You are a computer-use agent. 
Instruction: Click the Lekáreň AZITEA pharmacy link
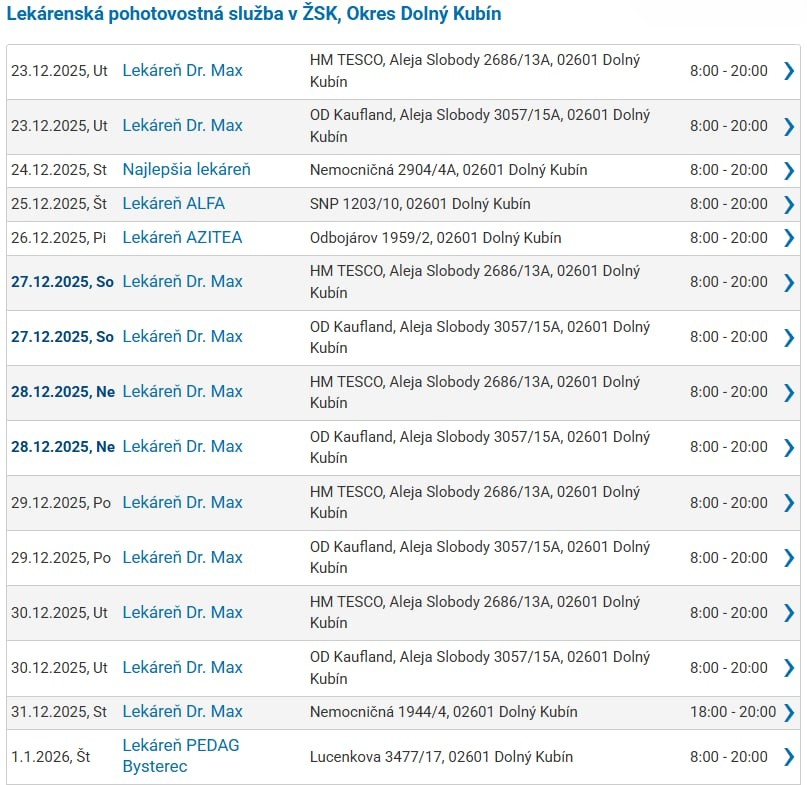coord(182,238)
